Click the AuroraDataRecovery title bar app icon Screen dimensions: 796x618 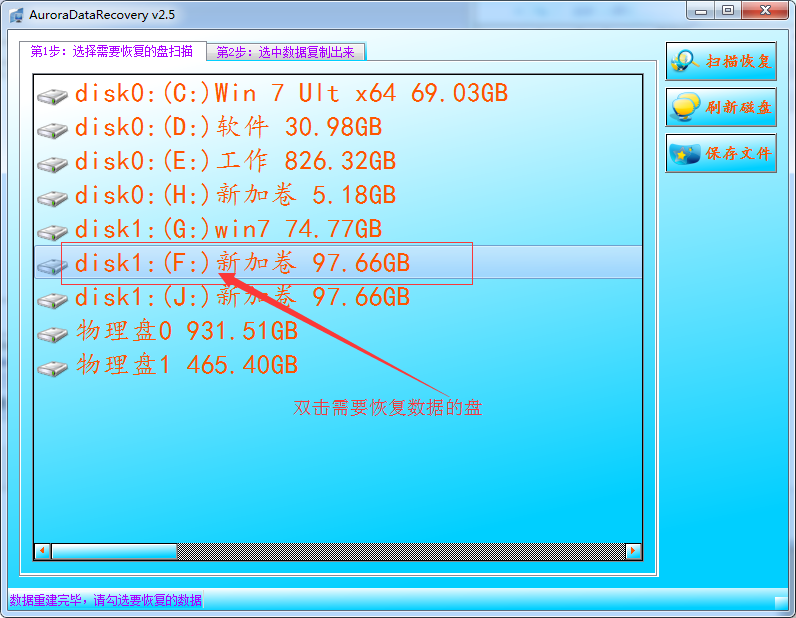[16, 11]
